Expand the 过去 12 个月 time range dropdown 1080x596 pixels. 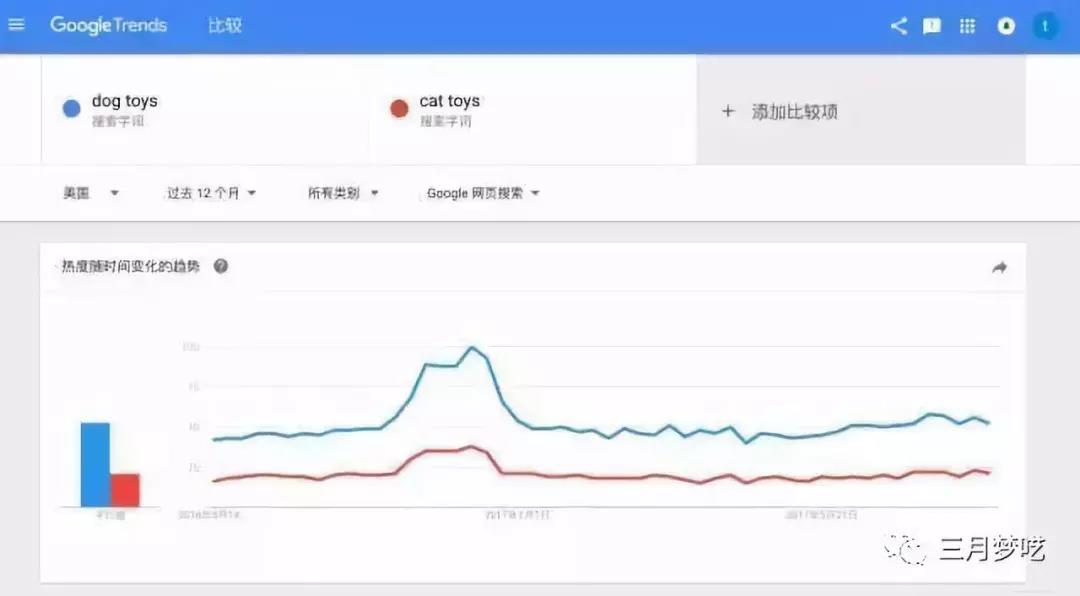(211, 193)
